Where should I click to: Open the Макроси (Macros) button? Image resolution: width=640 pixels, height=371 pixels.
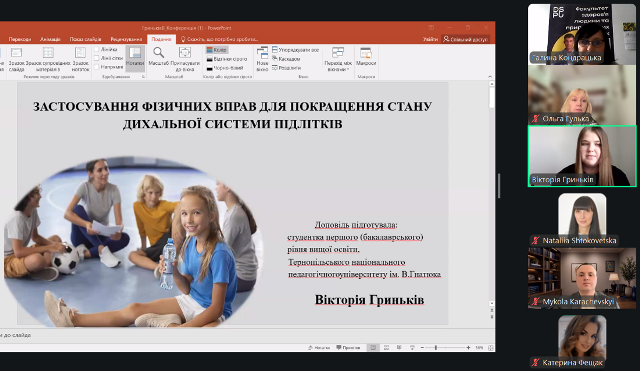(x=366, y=57)
